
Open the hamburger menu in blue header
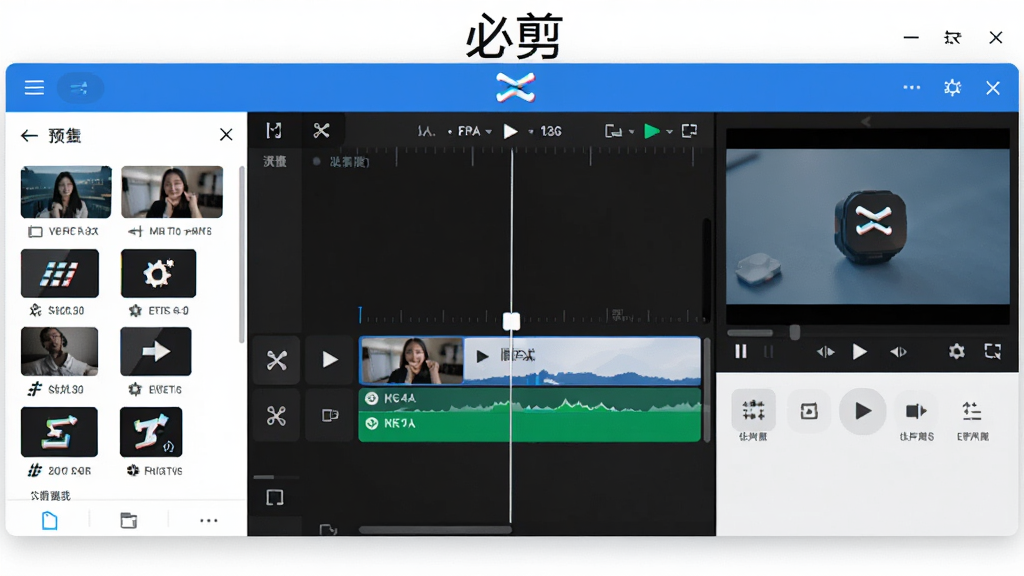(x=34, y=88)
